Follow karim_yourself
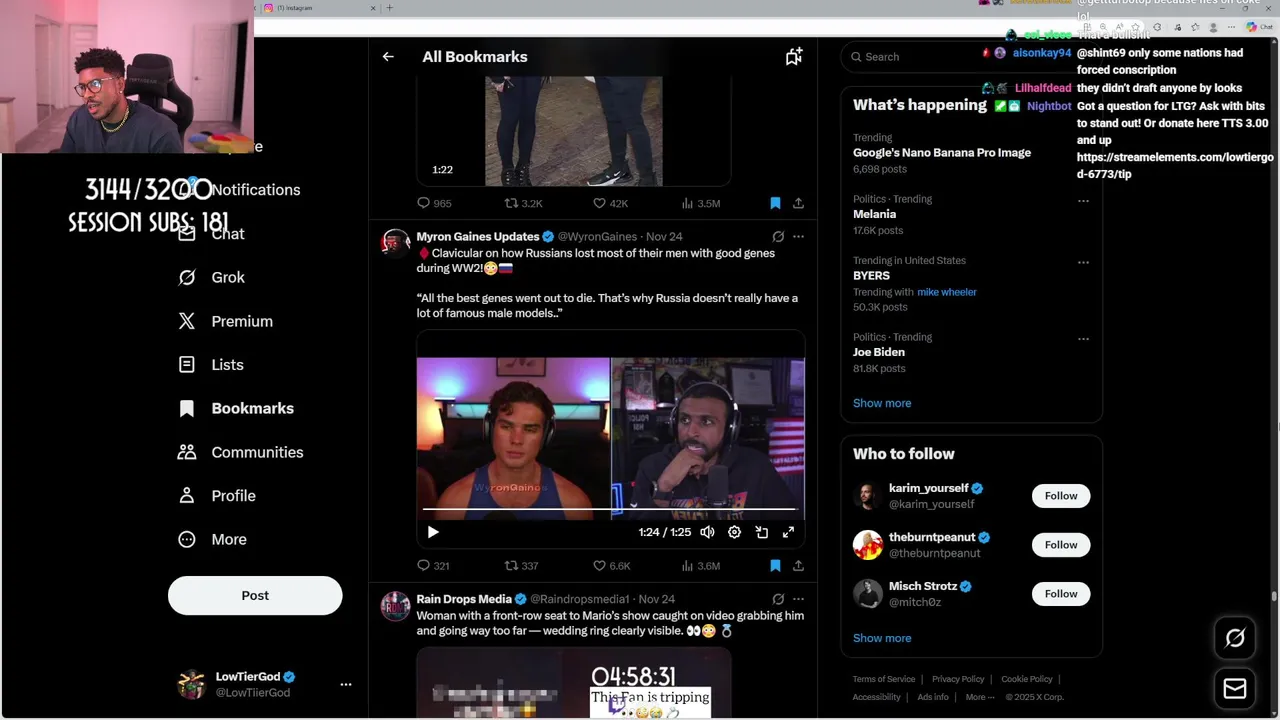 pyautogui.click(x=1061, y=496)
